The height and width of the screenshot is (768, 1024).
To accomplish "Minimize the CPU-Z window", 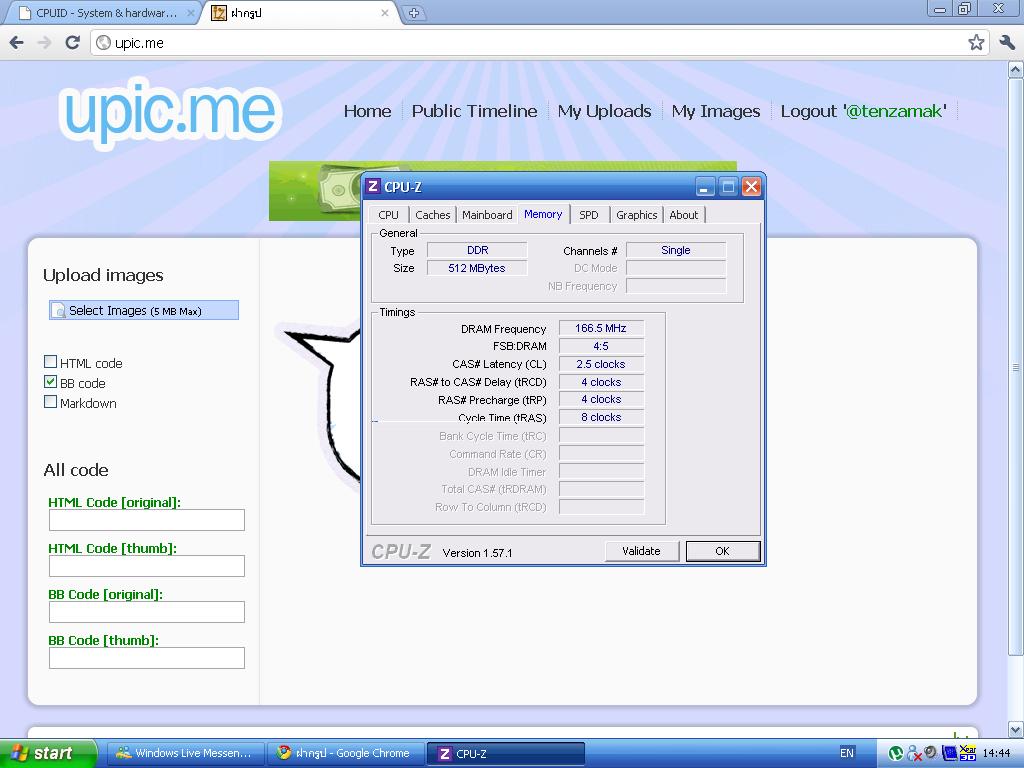I will pyautogui.click(x=705, y=187).
